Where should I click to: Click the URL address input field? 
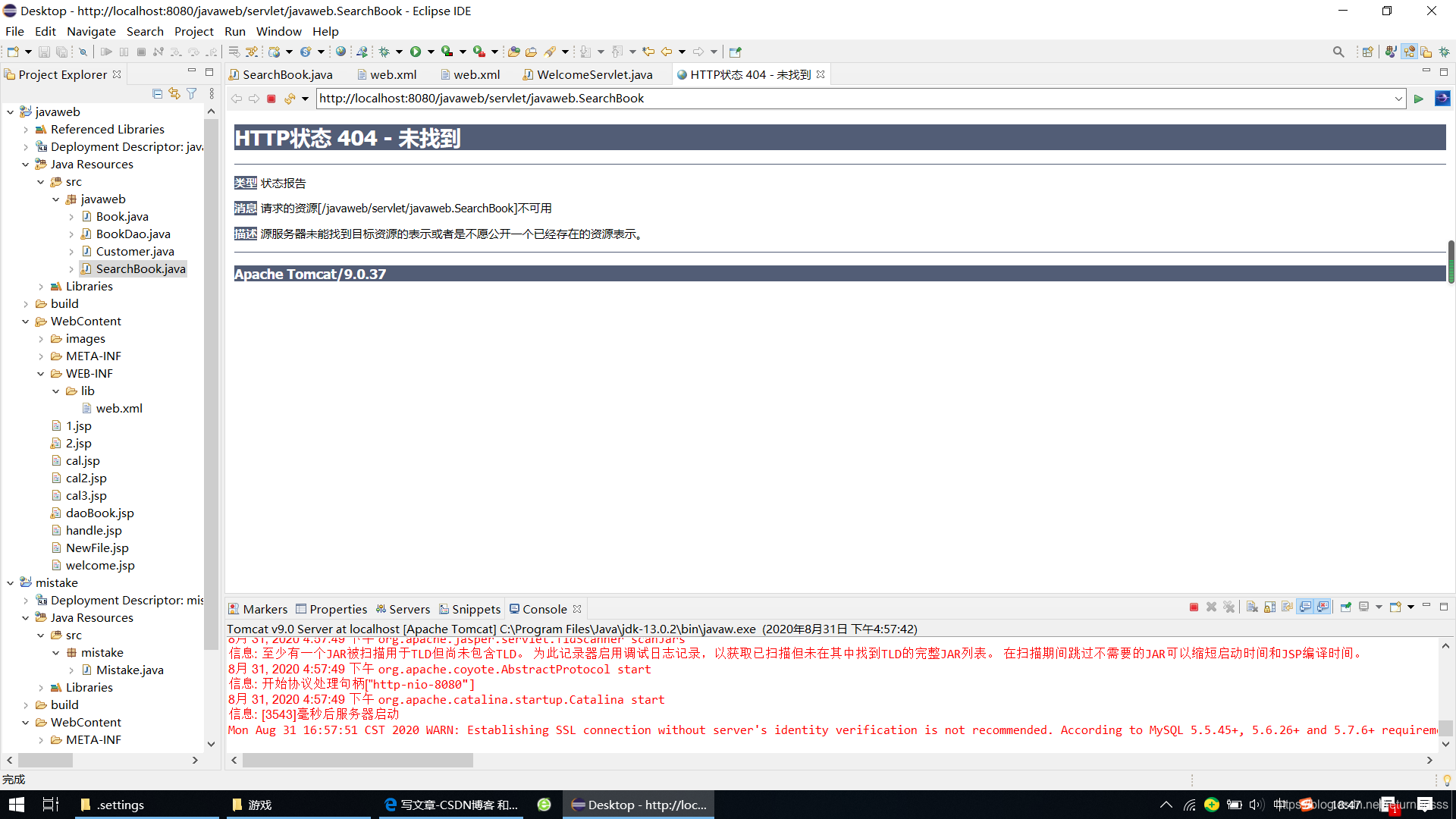tap(860, 98)
